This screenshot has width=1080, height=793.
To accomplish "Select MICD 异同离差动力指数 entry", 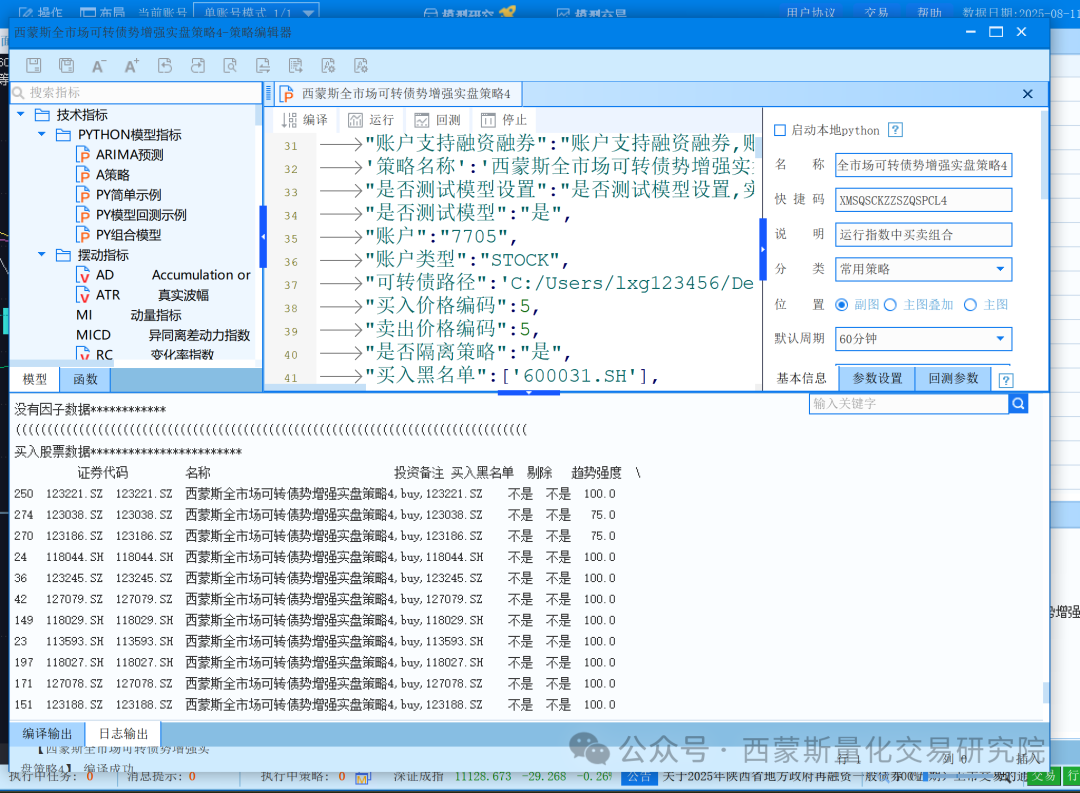I will click(x=163, y=335).
